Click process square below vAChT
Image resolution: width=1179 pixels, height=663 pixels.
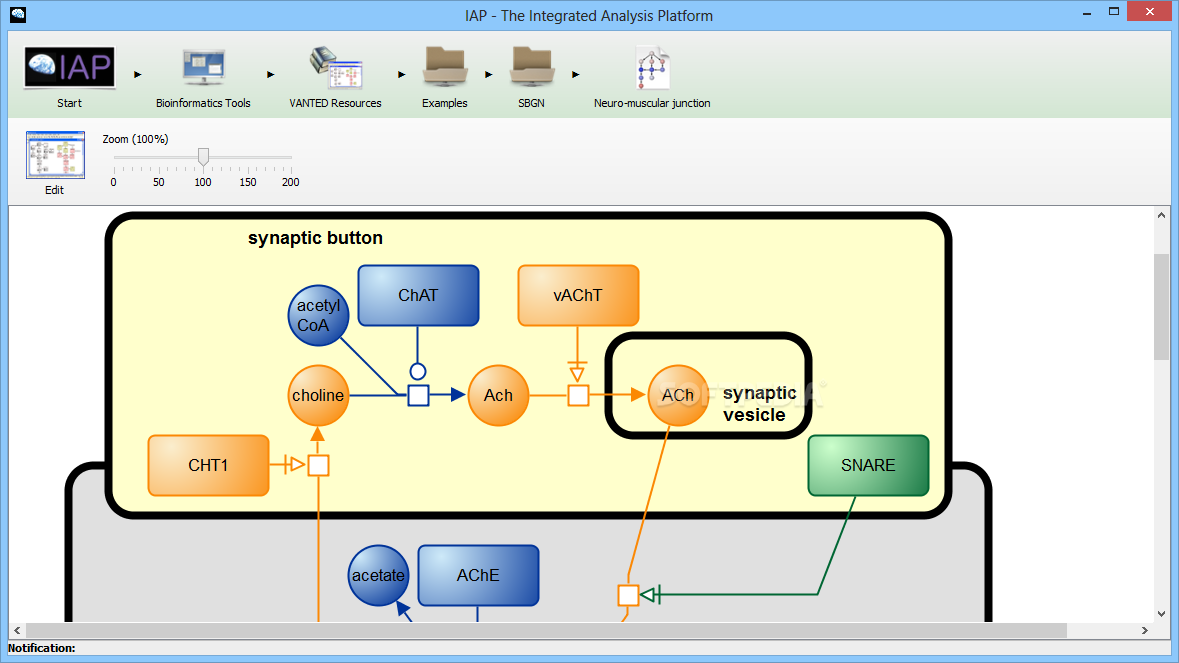(578, 395)
